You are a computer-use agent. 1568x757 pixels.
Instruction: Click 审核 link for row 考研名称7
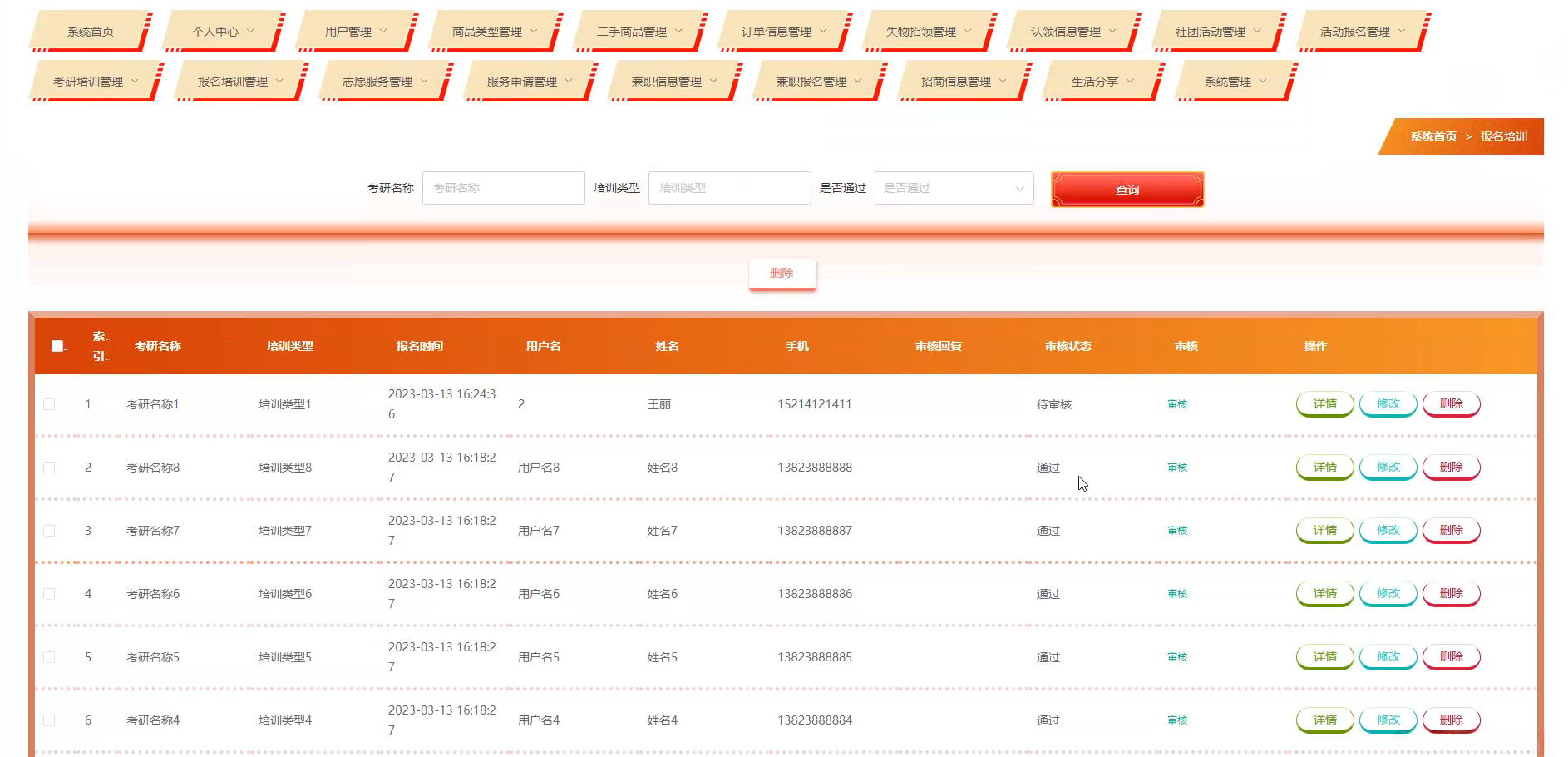[x=1177, y=531]
